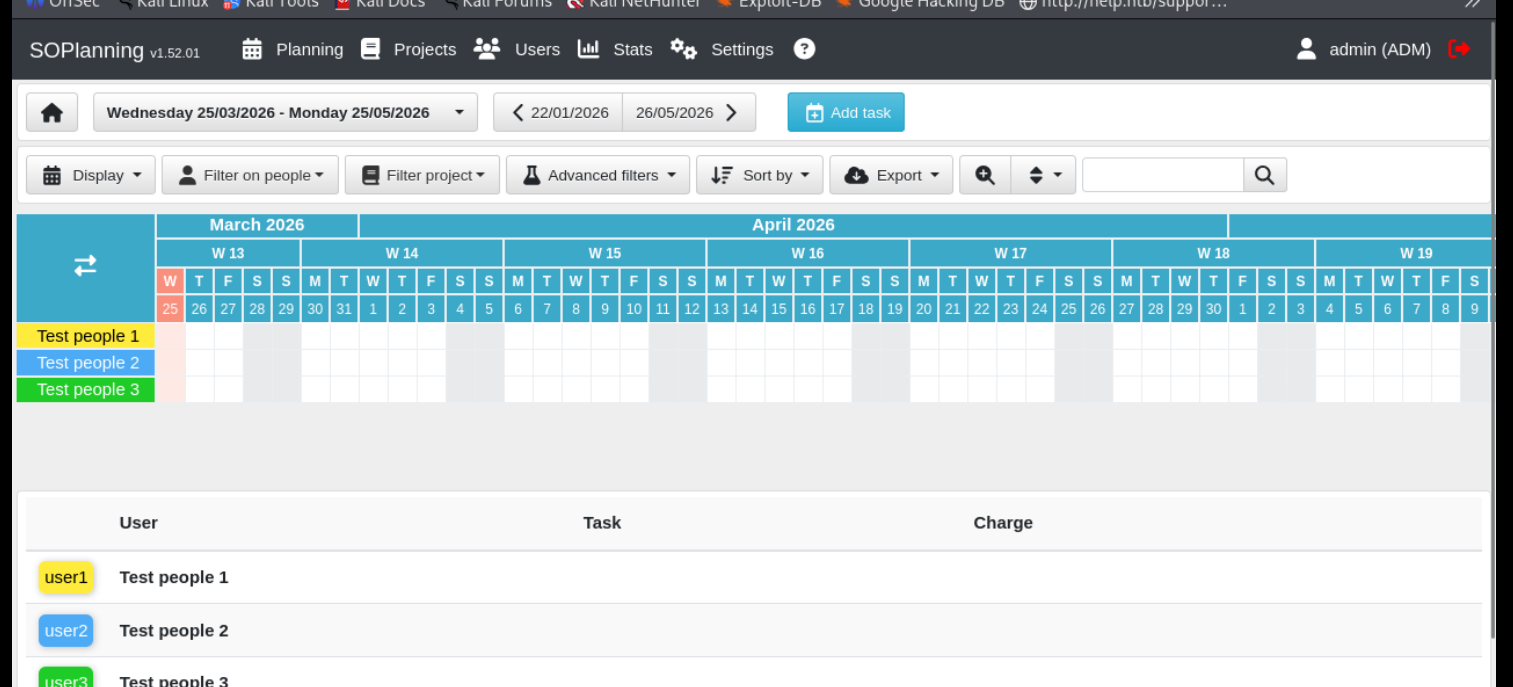Viewport: 1513px width, 687px height.
Task: Click the search magnifier button
Action: click(1264, 175)
